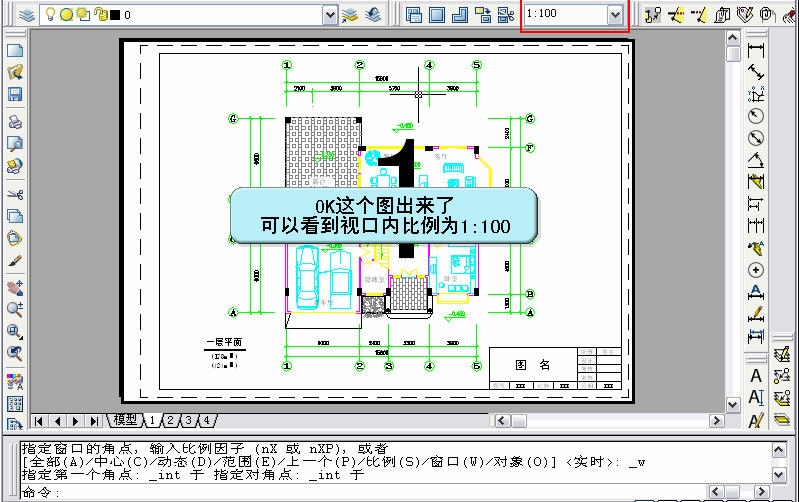The height and width of the screenshot is (502, 799).
Task: Open the Layer Properties Manager icon
Action: point(26,15)
